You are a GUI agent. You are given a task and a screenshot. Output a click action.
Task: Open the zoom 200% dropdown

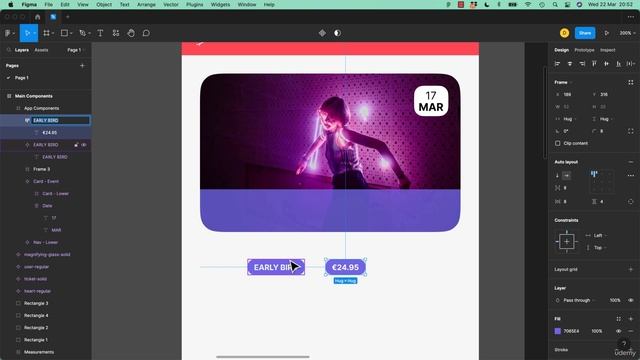coord(627,33)
